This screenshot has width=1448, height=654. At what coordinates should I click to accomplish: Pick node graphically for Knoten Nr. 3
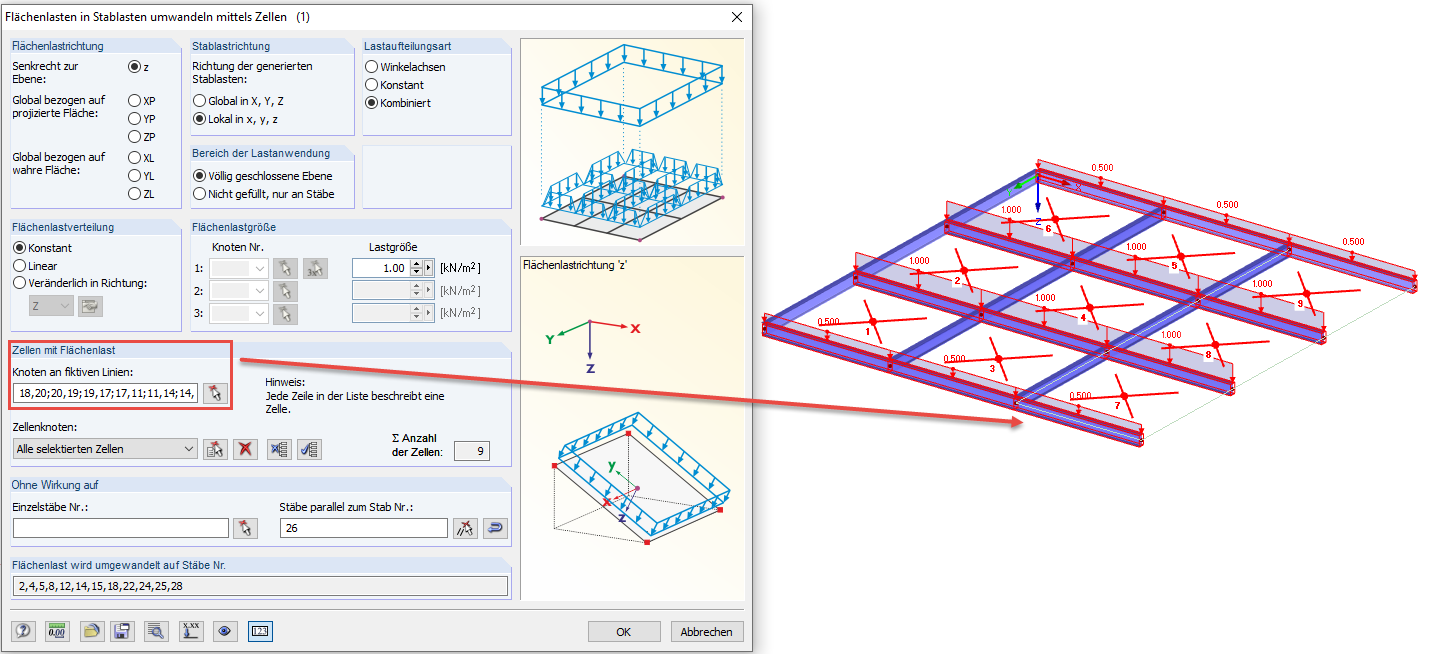coord(285,314)
